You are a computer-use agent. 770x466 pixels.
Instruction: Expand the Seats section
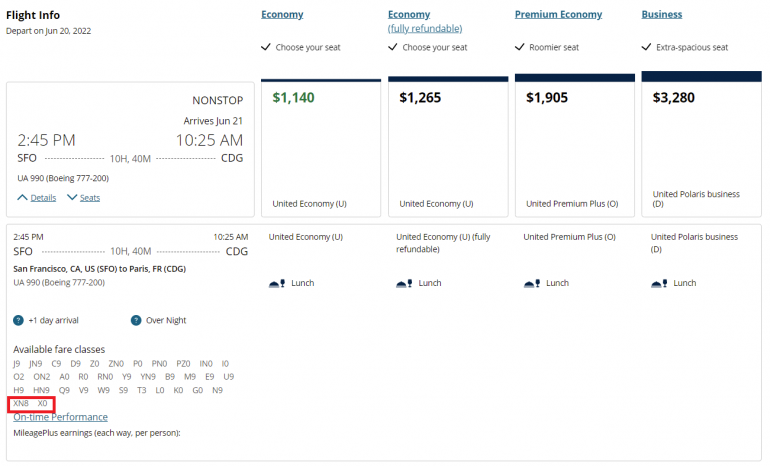click(83, 198)
